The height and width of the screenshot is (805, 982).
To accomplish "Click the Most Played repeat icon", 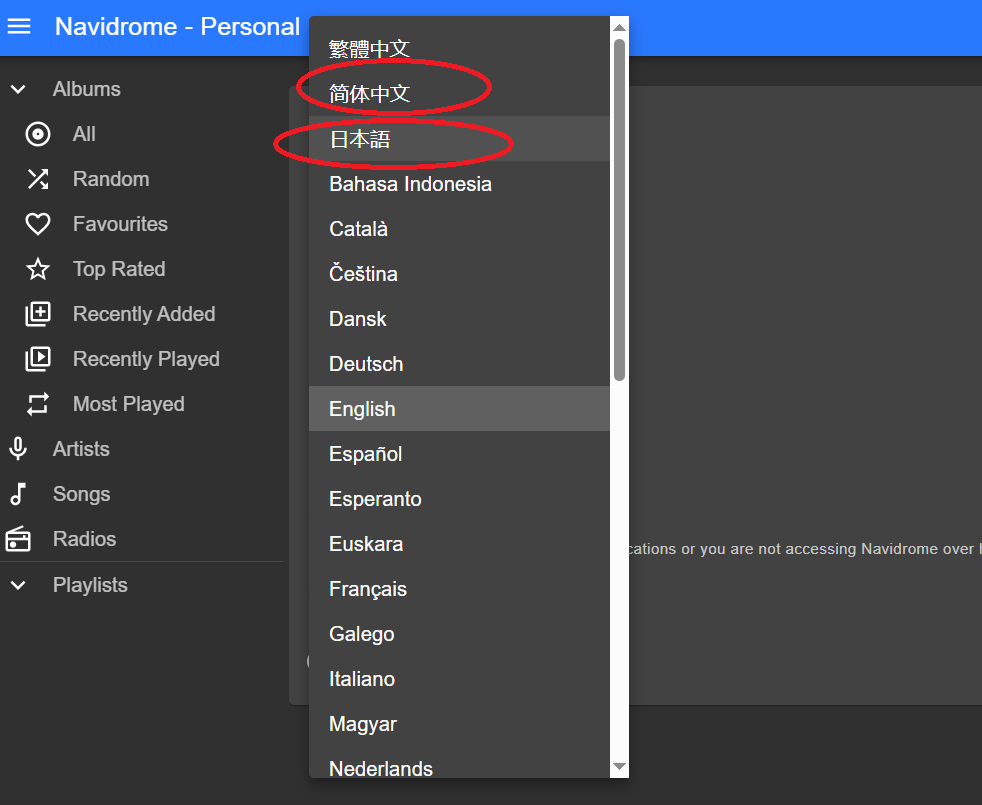I will [38, 404].
